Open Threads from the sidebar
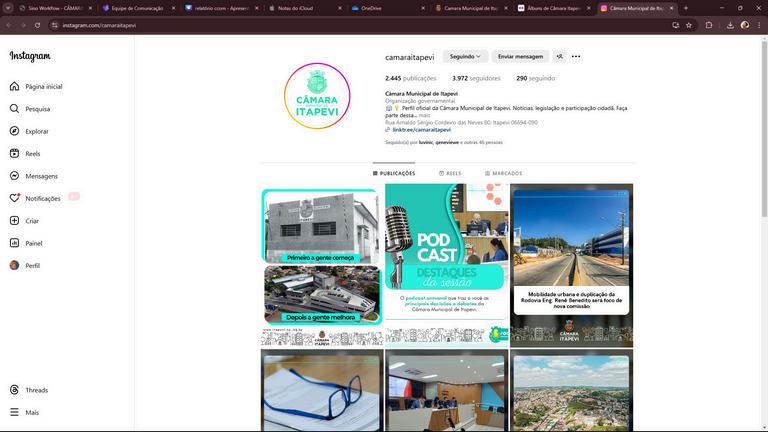768x432 pixels. (29, 390)
